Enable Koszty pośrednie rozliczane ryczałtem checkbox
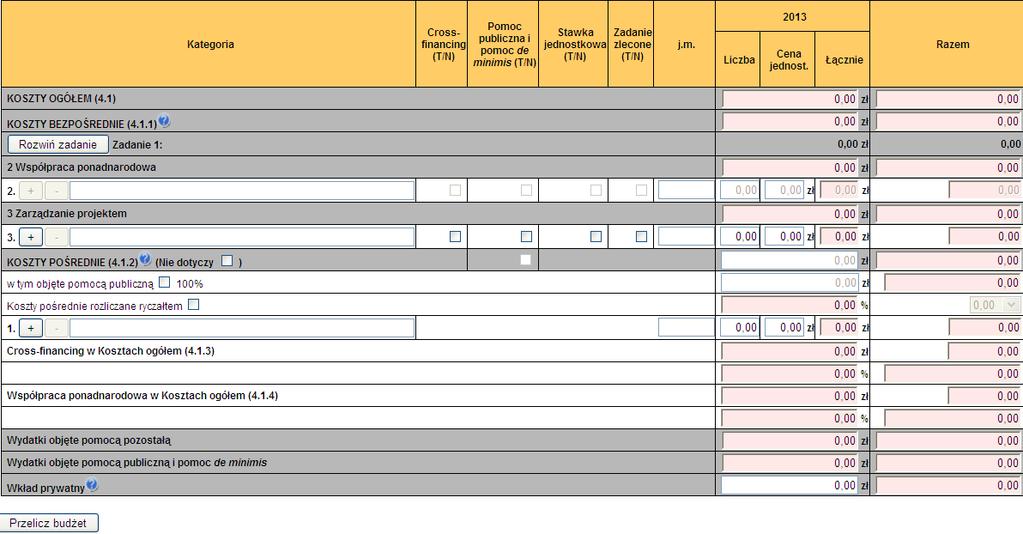The width and height of the screenshot is (1023, 534). 193,304
